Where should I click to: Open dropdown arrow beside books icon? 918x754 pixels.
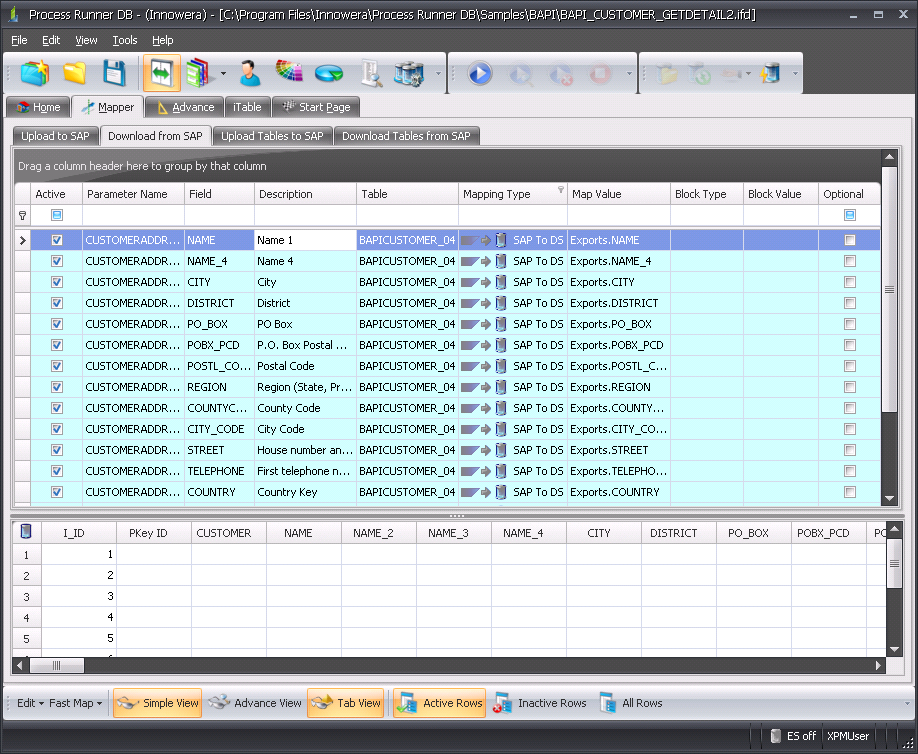(223, 74)
